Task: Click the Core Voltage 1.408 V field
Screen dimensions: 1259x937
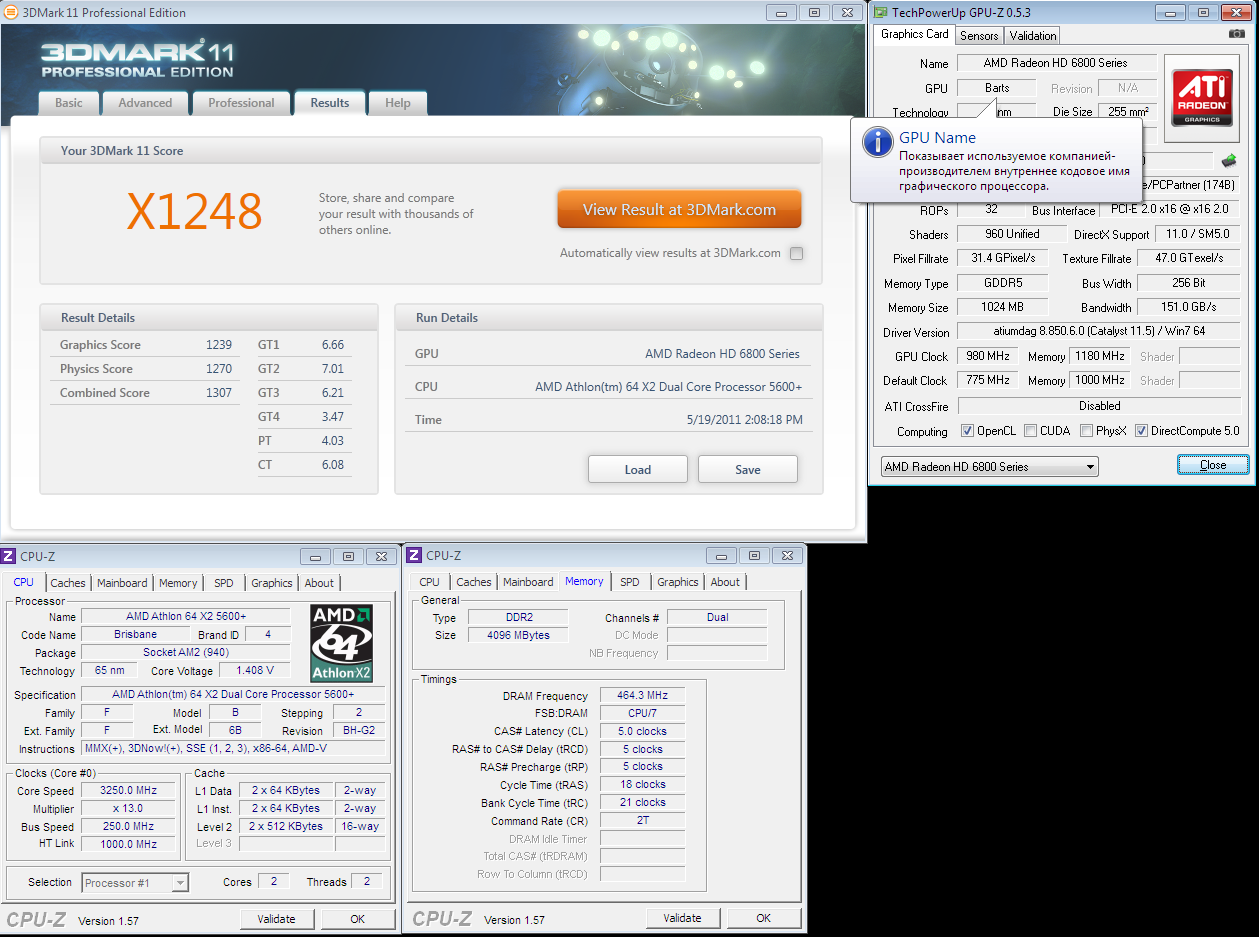Action: (254, 671)
